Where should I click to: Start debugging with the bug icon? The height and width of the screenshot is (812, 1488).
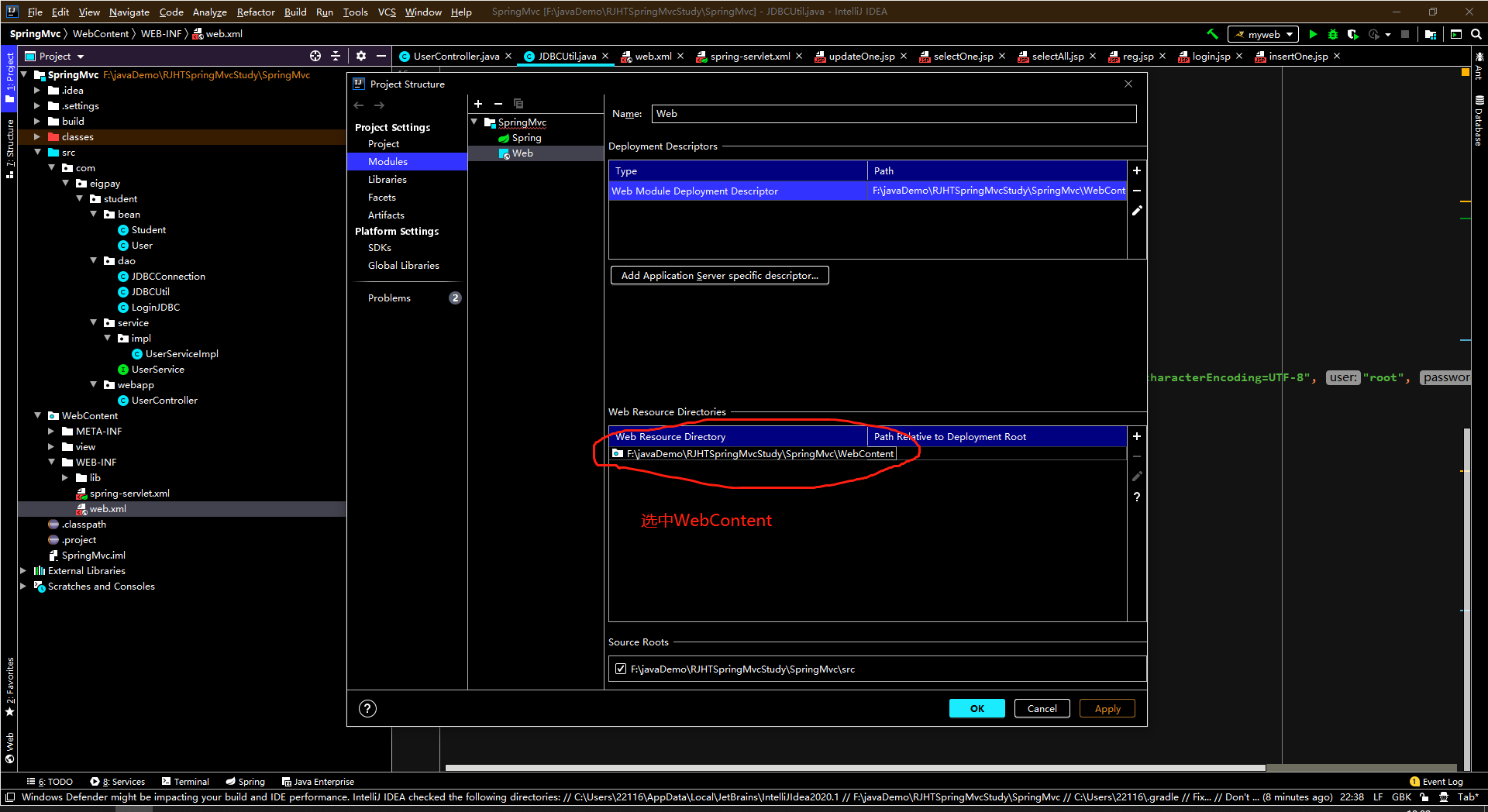coord(1332,34)
